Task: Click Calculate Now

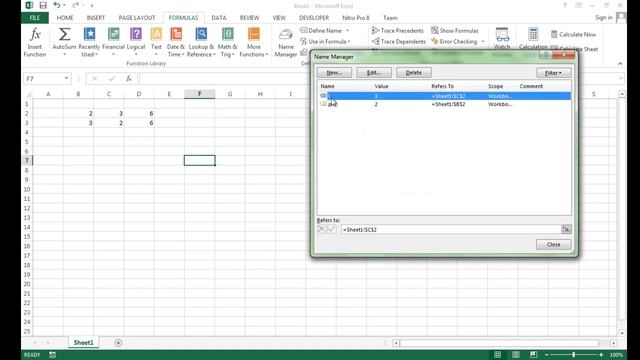Action: [x=573, y=35]
